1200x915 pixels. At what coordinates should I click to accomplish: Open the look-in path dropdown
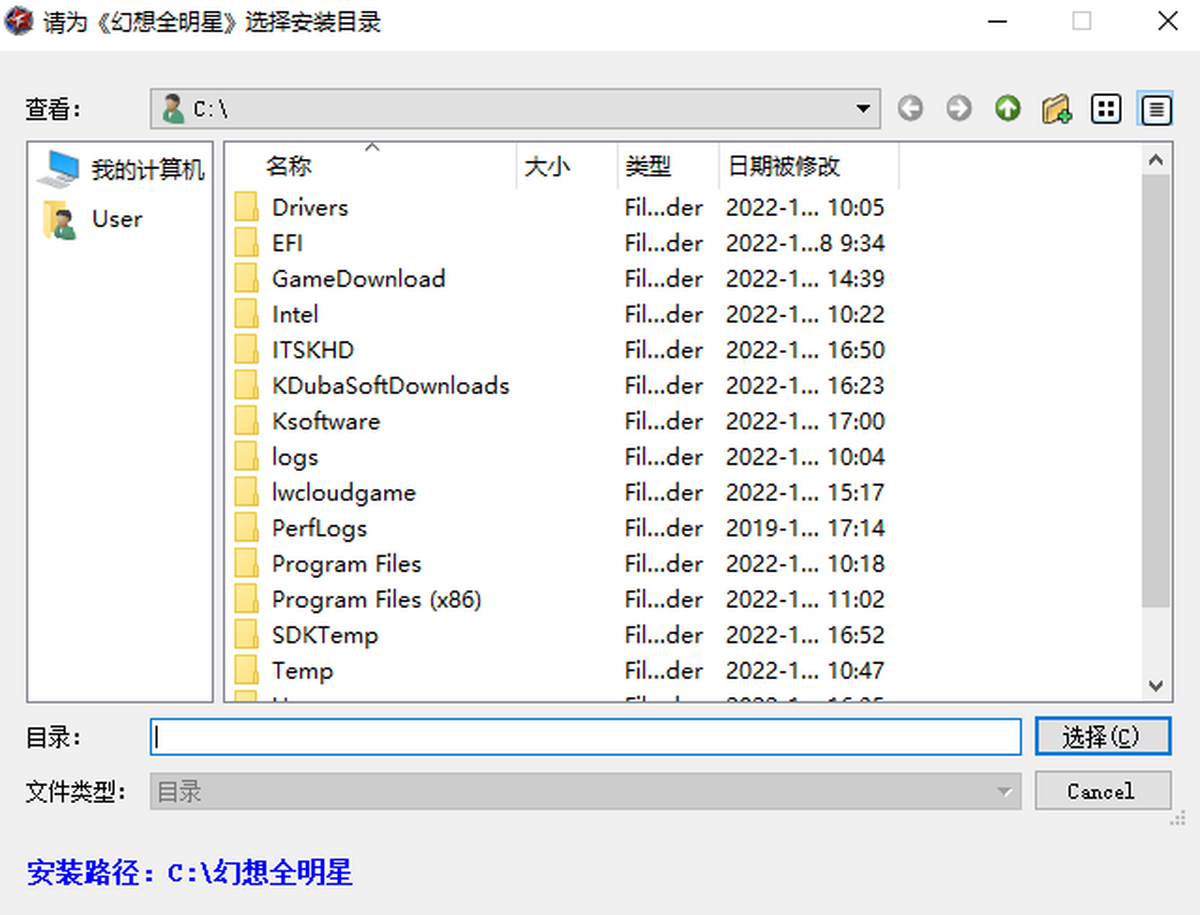[x=863, y=108]
